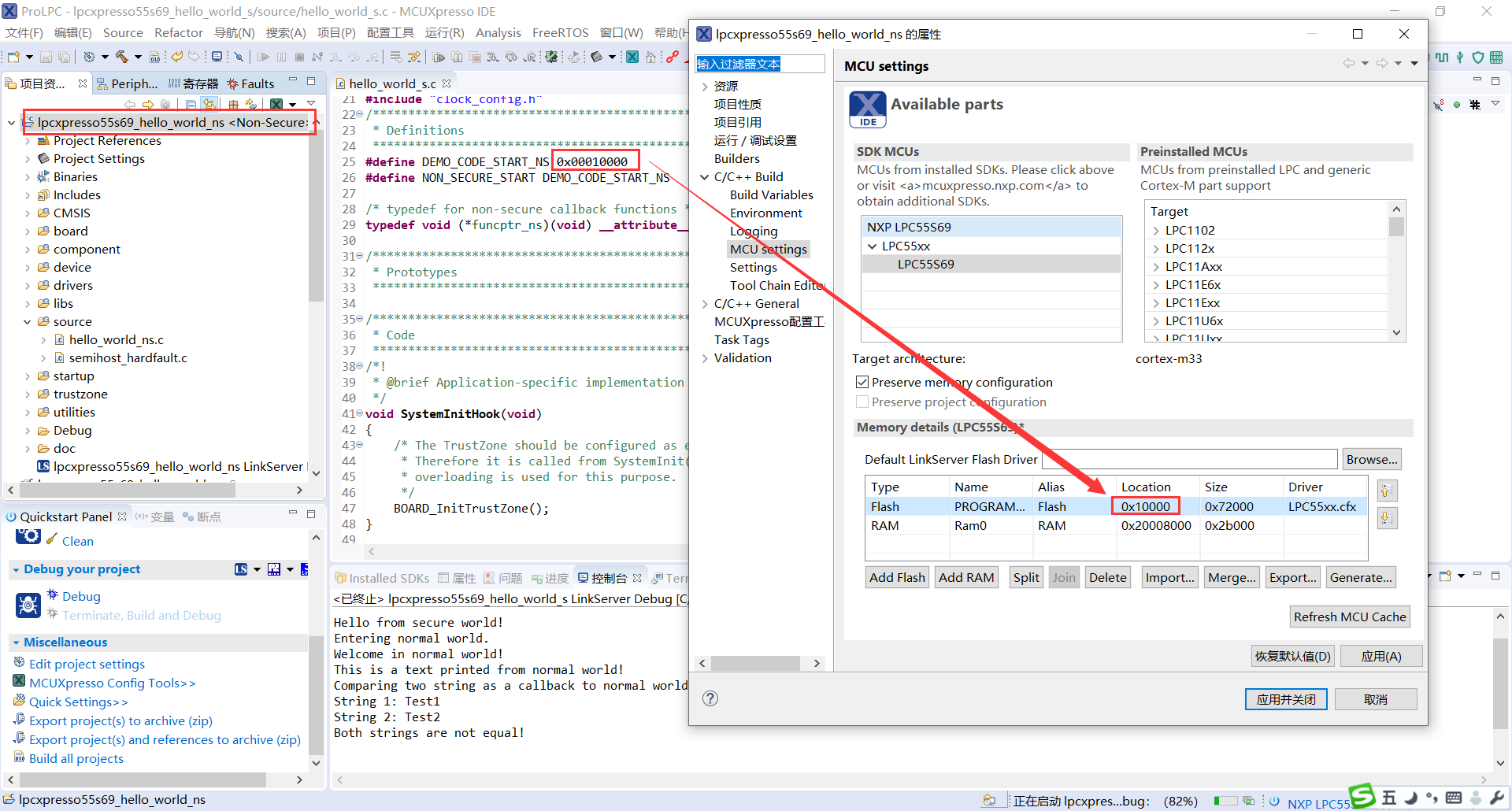Click the Split button
1512x811 pixels.
[x=1026, y=577]
